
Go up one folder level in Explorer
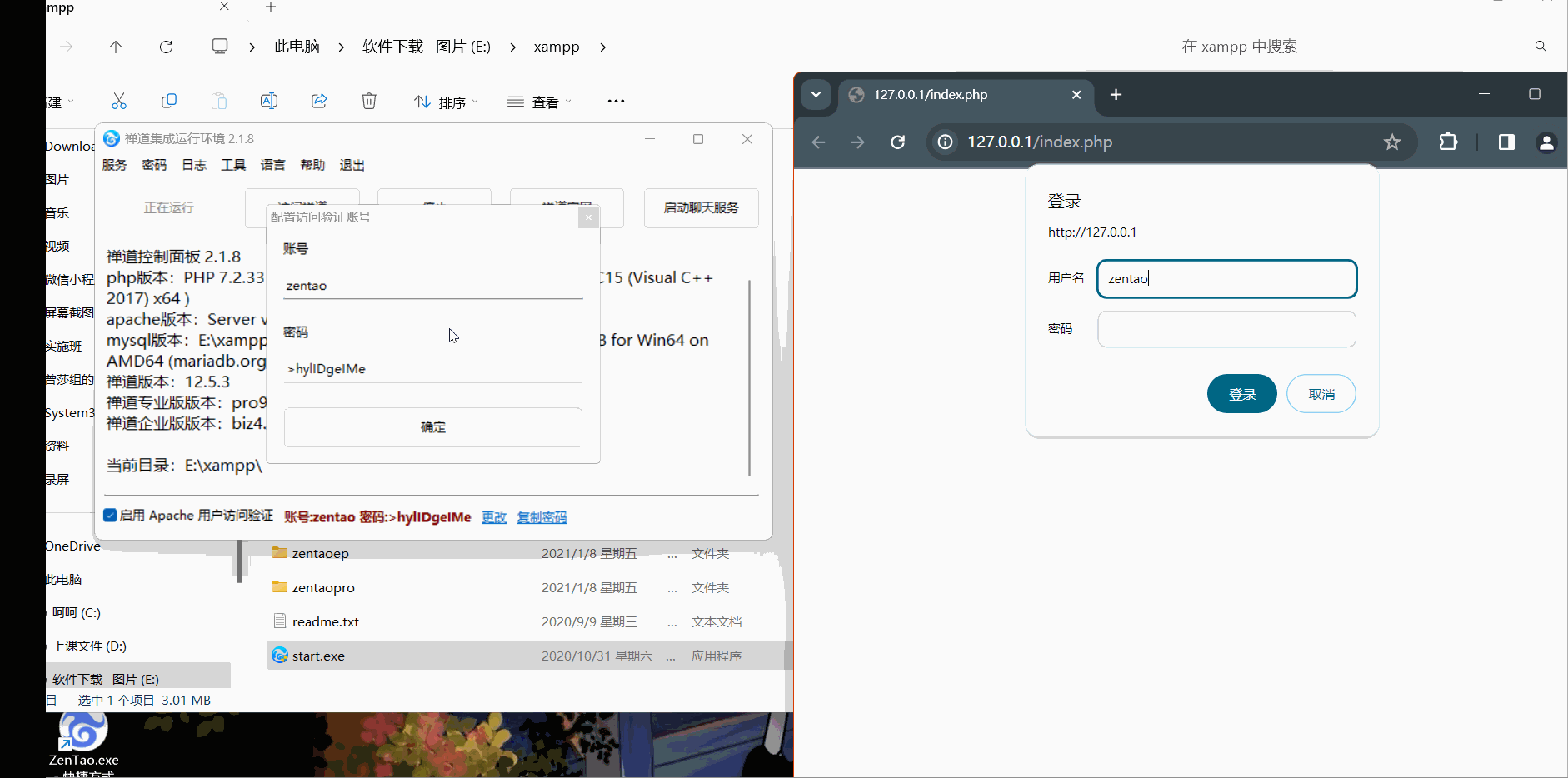point(116,47)
